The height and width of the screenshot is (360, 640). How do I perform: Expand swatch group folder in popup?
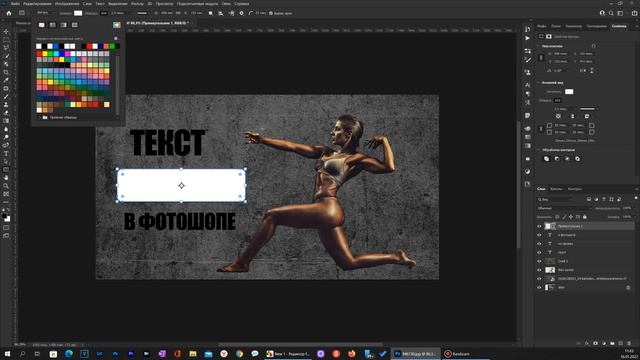[x=40, y=117]
